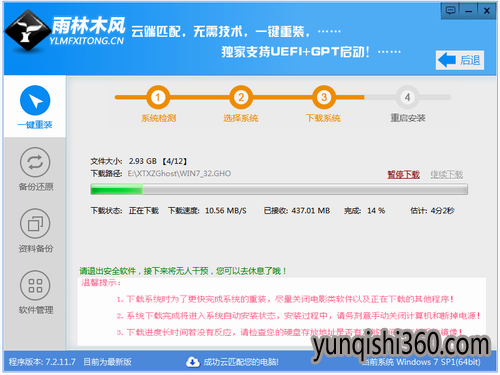
Task: Open the 软件管理 software management icon
Action: pyautogui.click(x=35, y=285)
